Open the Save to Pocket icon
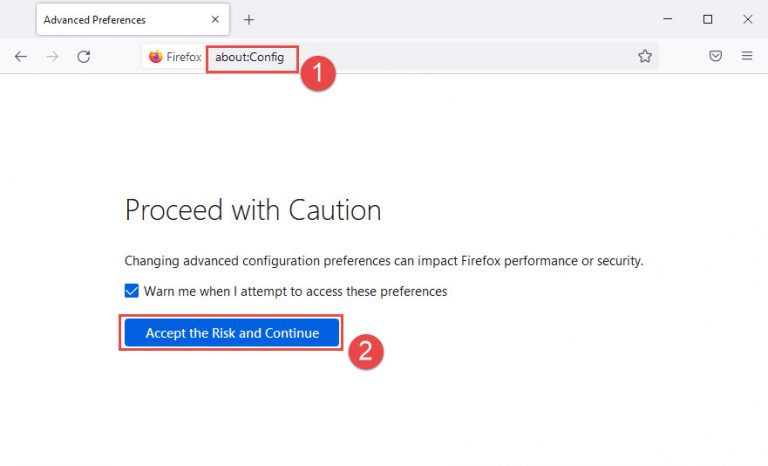Viewport: 768px width, 466px height. [x=715, y=56]
